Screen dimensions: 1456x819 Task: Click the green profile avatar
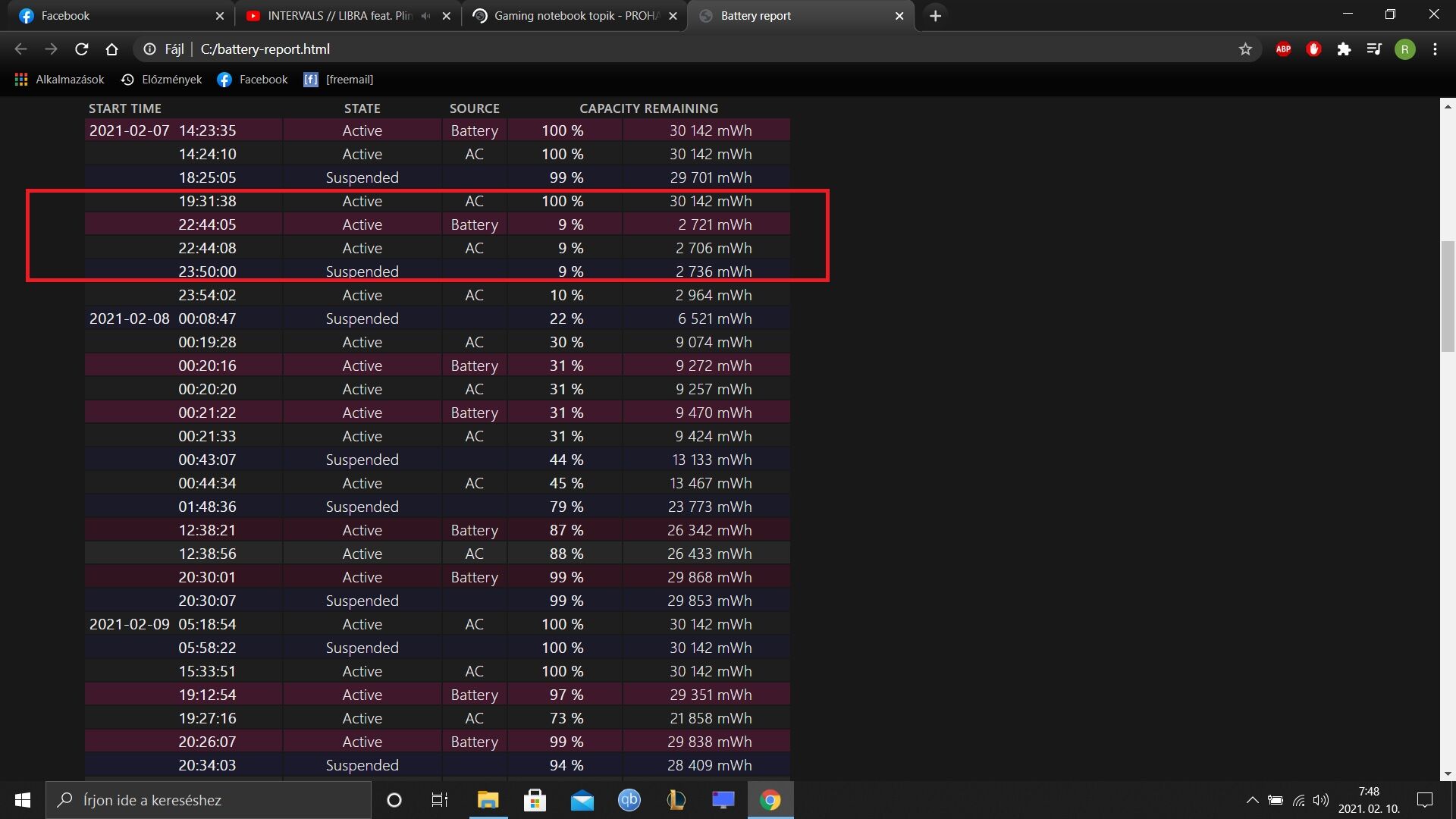[1404, 49]
